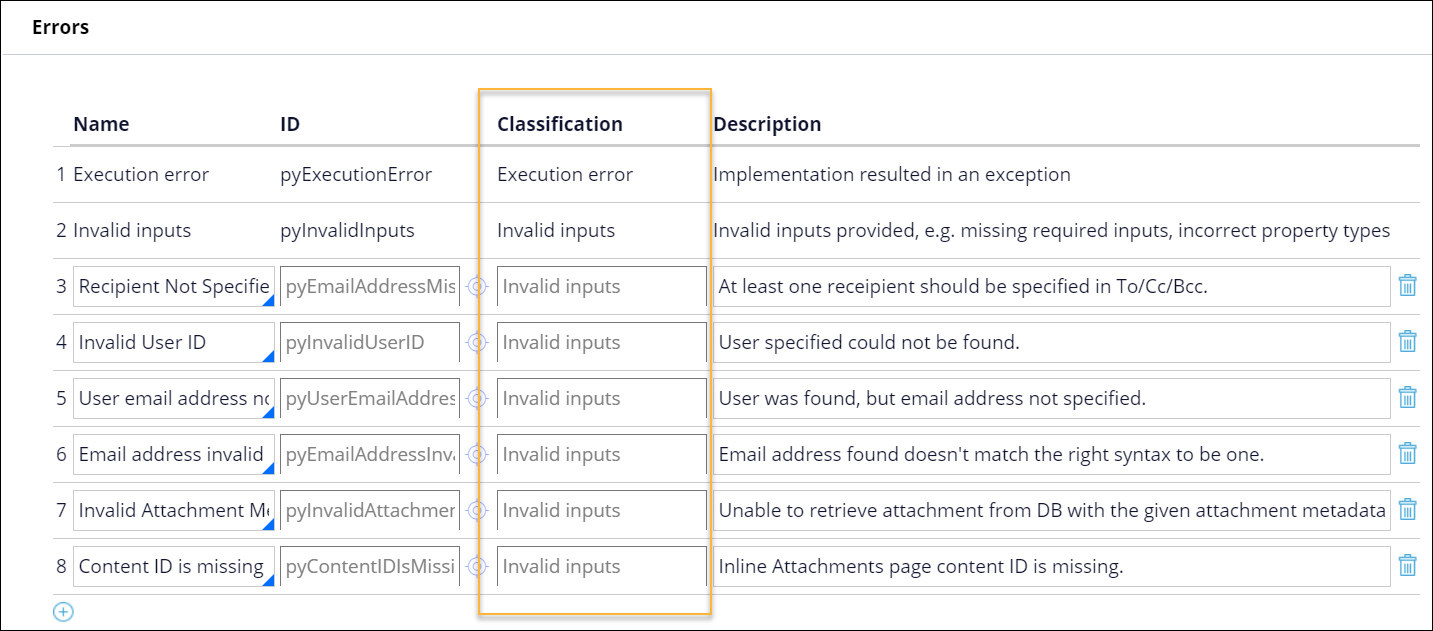Select the Execution error row
This screenshot has height=631, width=1433.
141,174
